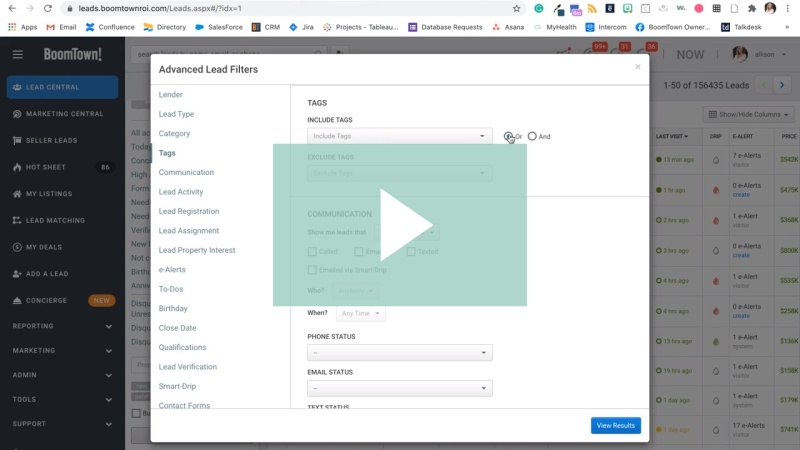Open the hamburger menu beside BoomTown logo
This screenshot has height=450, width=800.
[x=18, y=55]
